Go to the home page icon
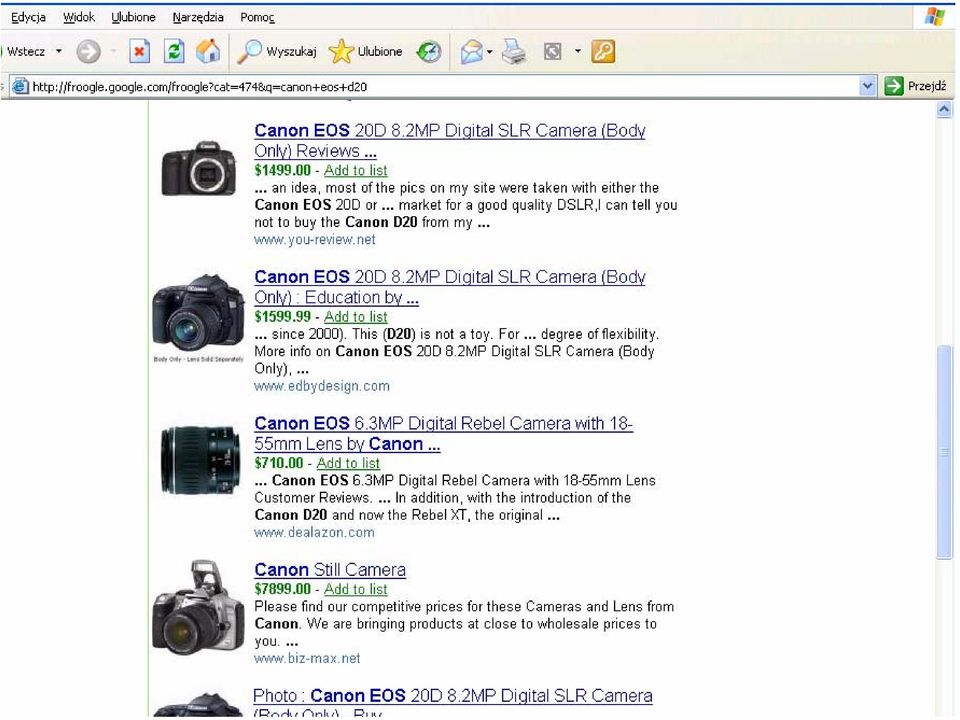 (208, 51)
